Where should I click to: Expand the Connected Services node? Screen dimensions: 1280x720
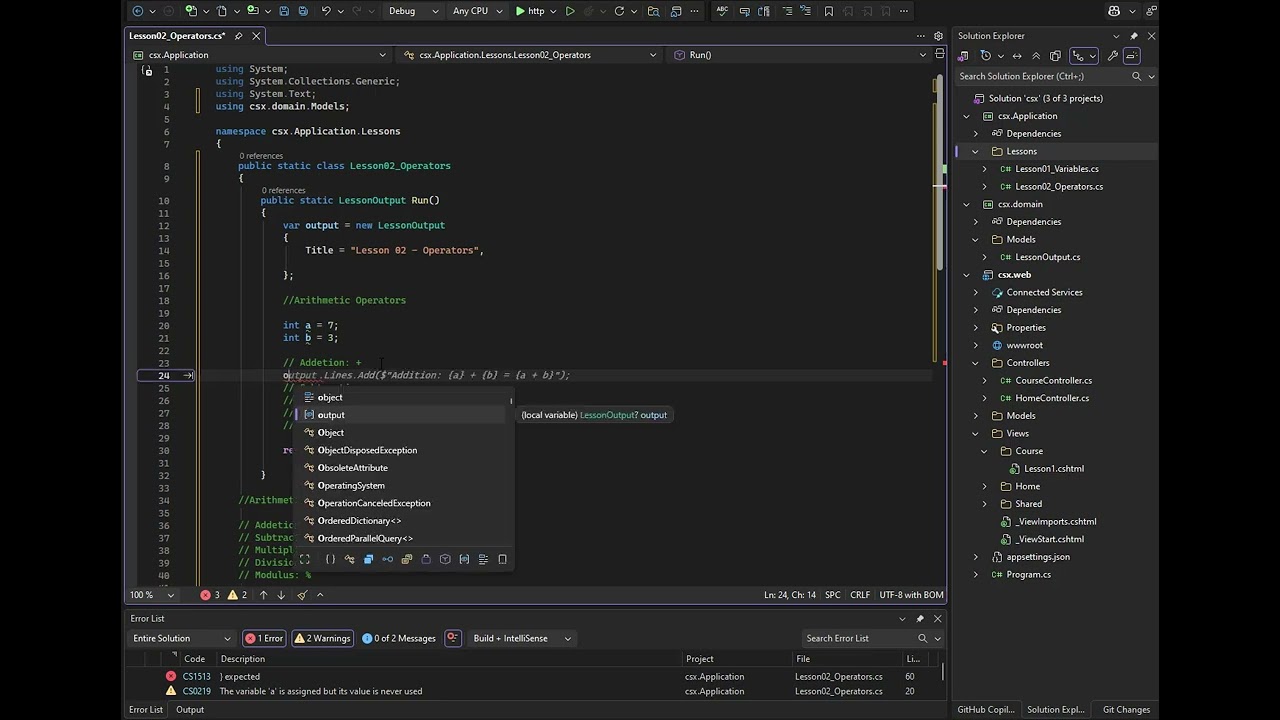click(x=976, y=293)
